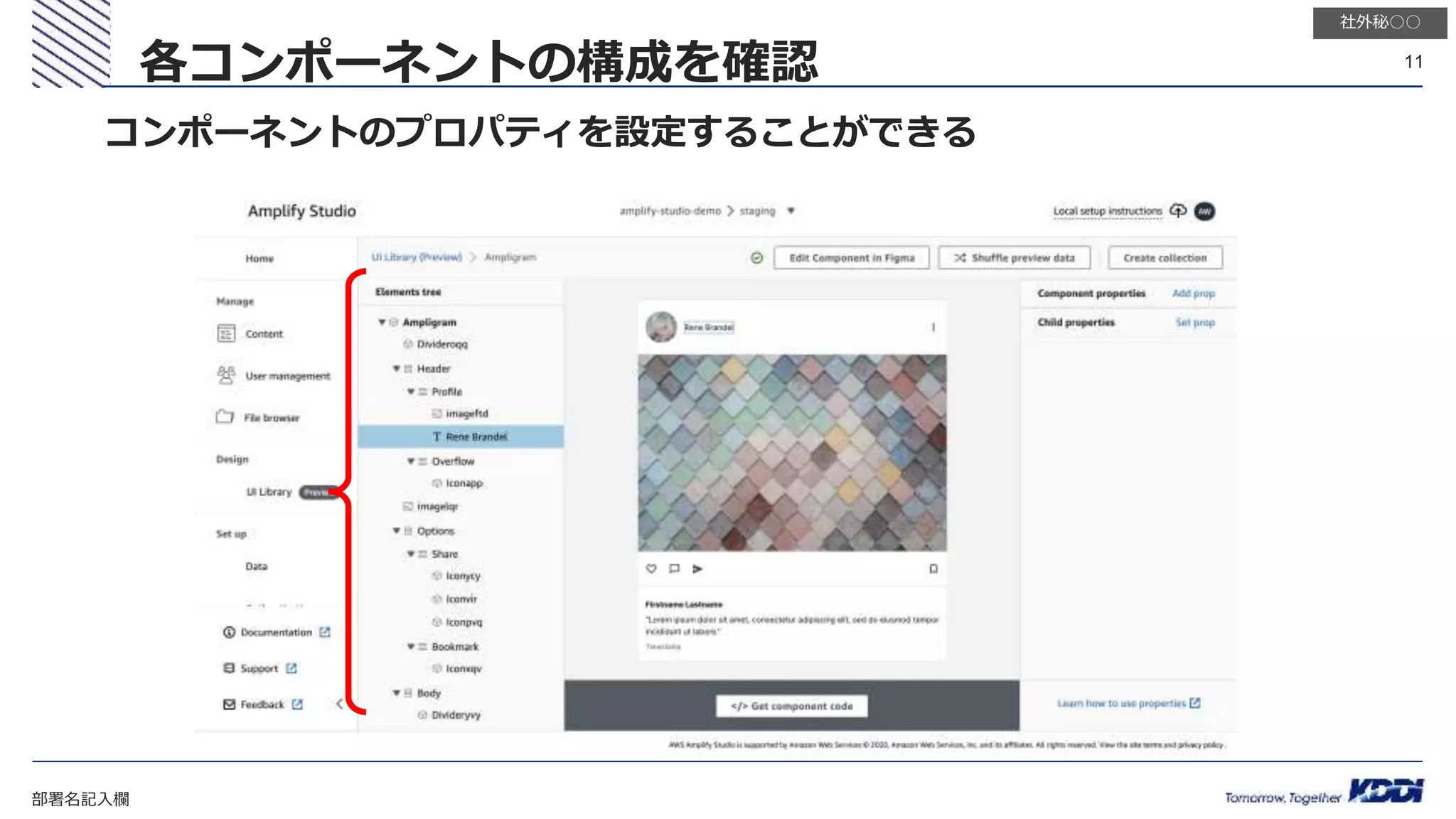Collapse the Options tree node
Screen dimensions: 1456x819
point(396,530)
